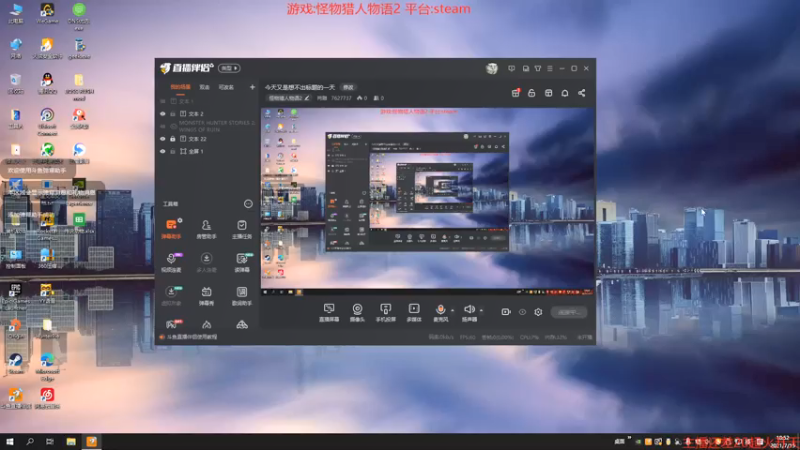Open the share icon in header

click(x=582, y=93)
